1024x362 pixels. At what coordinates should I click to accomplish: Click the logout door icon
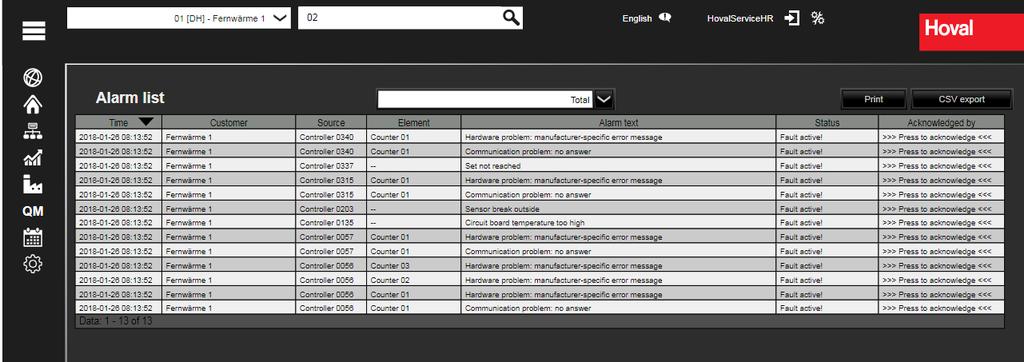pyautogui.click(x=792, y=18)
